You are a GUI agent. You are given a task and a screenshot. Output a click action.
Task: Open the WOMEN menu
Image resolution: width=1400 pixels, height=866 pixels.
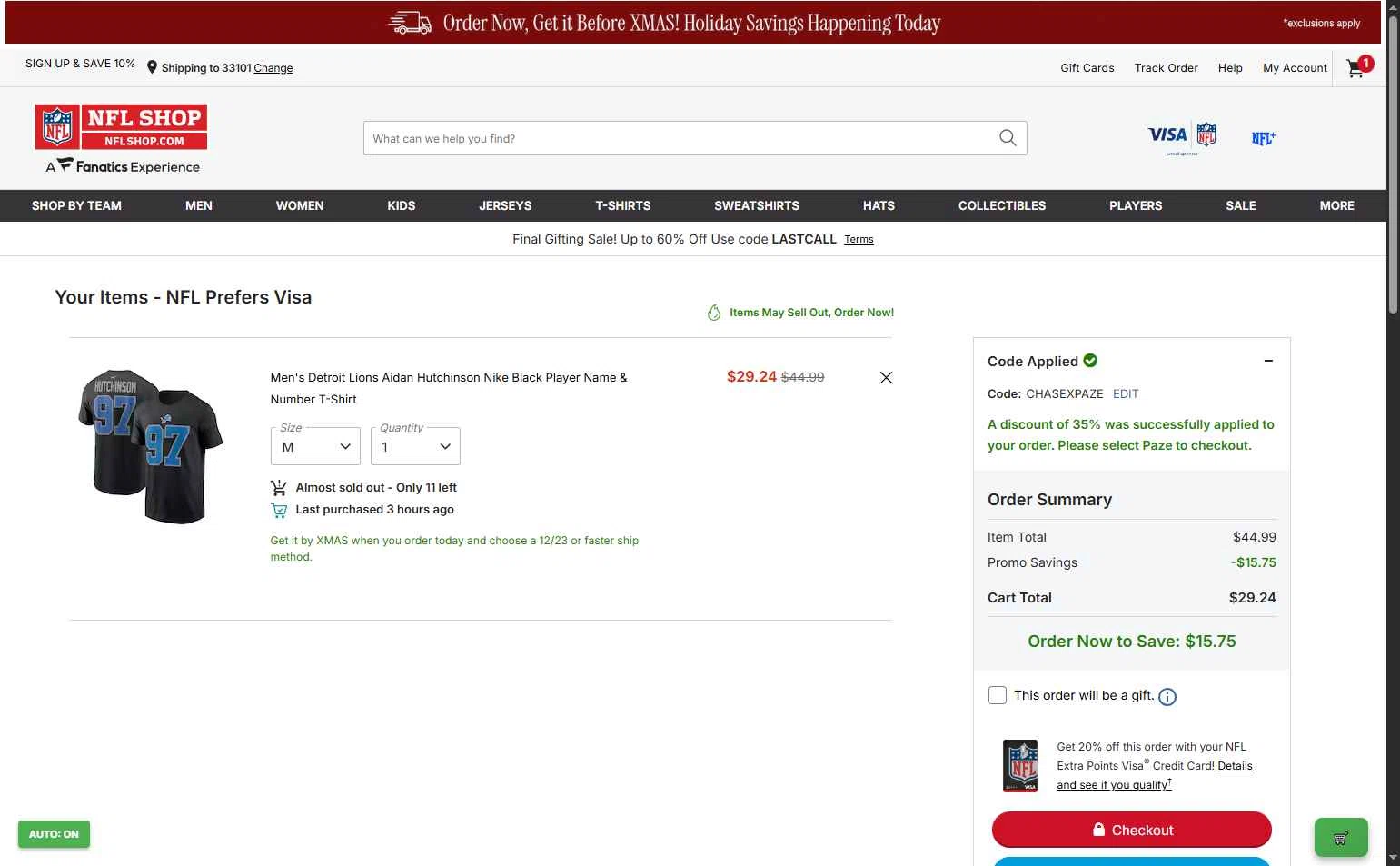(x=300, y=205)
